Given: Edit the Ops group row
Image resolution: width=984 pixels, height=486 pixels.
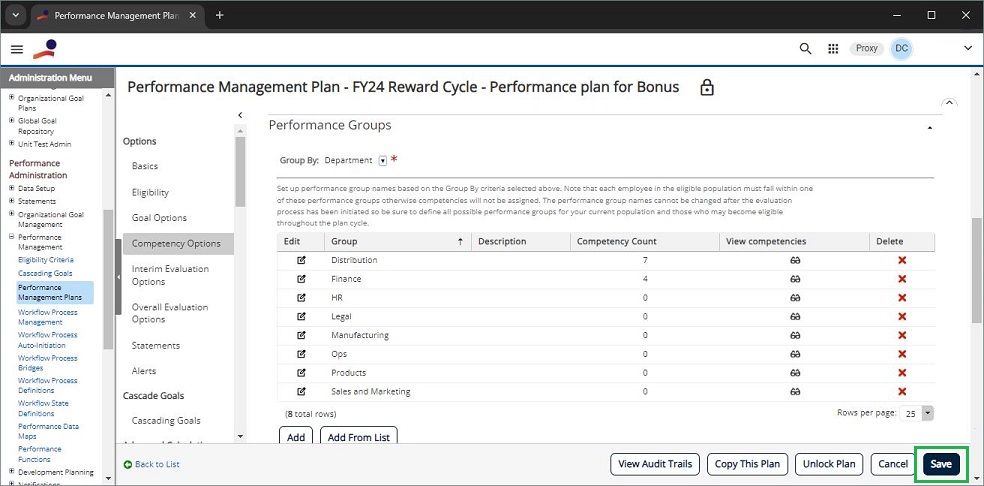Looking at the screenshot, I should (301, 354).
